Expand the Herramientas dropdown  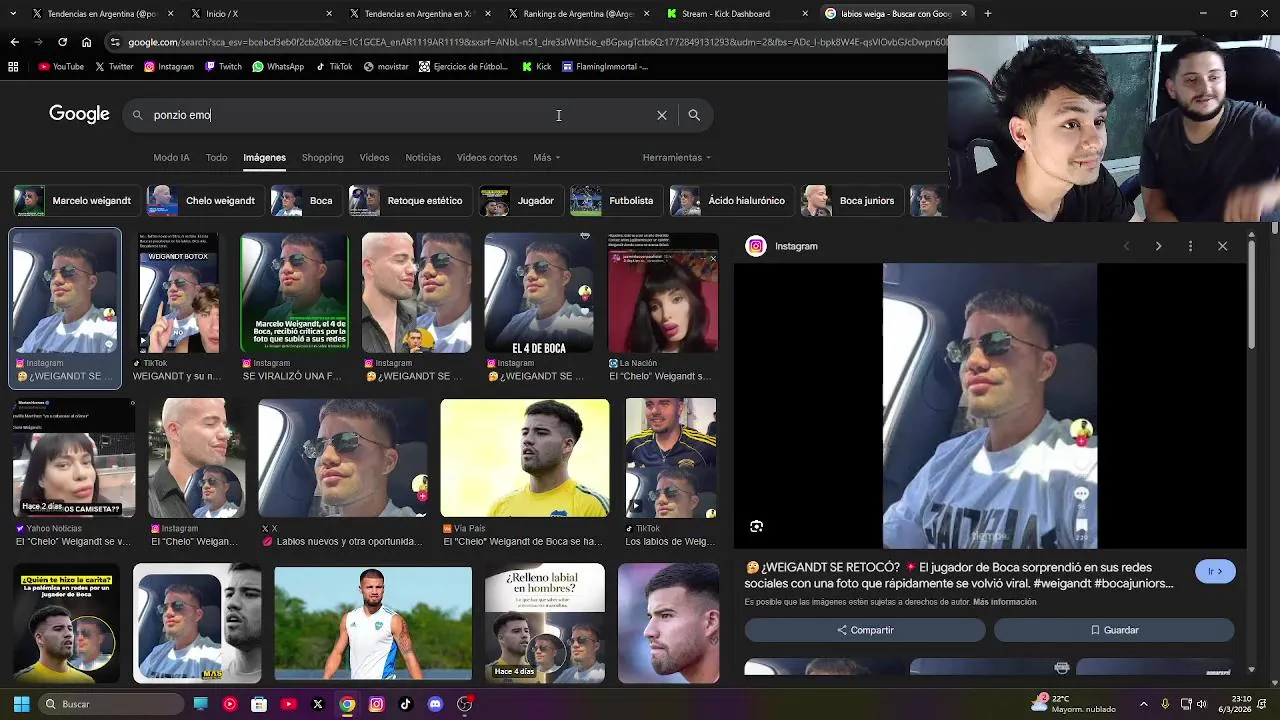coord(677,158)
